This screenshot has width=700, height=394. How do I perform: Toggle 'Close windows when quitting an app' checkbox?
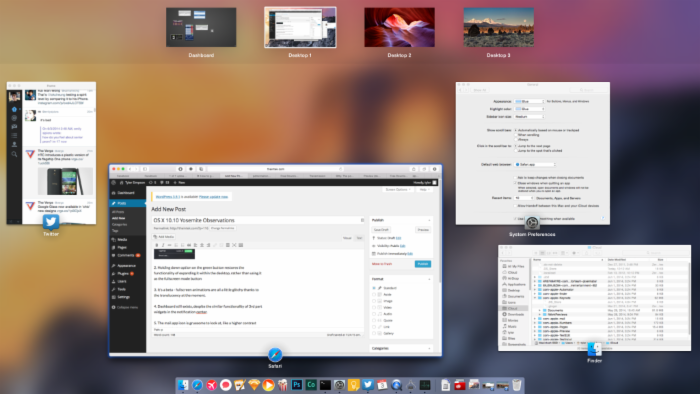pos(516,183)
